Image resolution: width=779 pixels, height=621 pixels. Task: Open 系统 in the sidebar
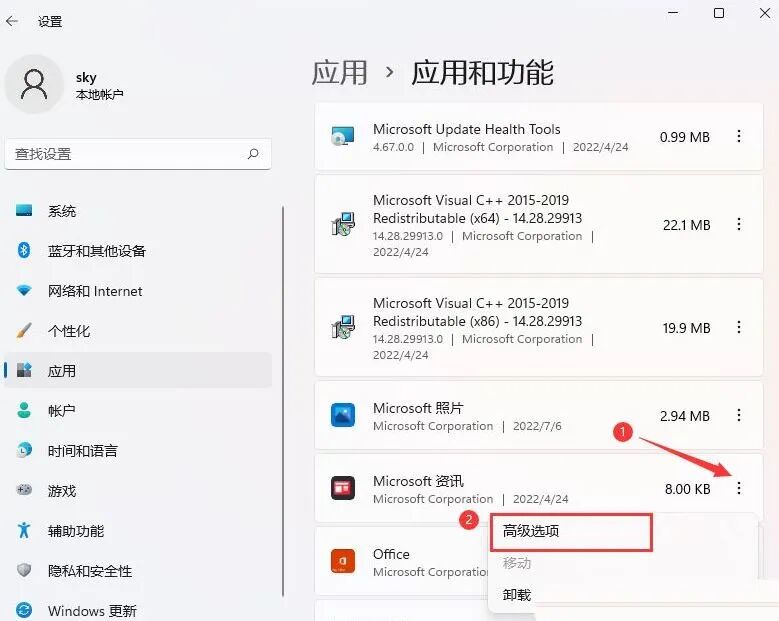[x=138, y=211]
